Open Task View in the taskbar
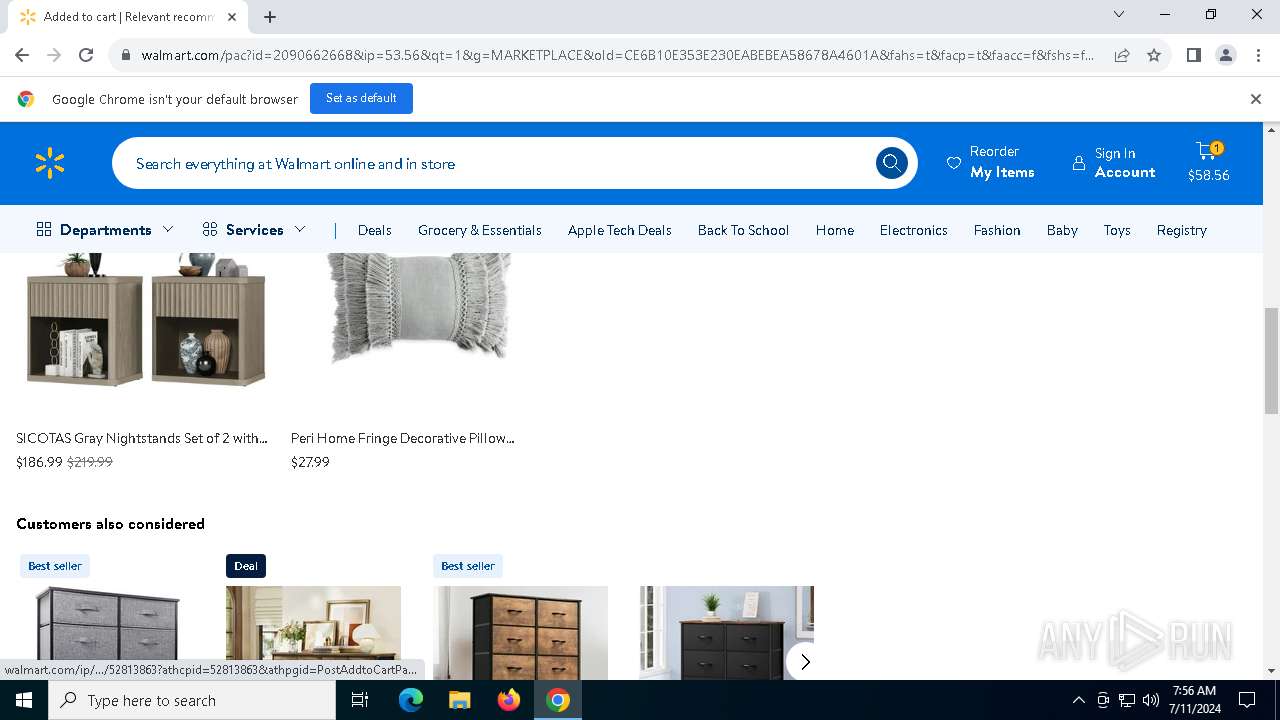1280x720 pixels. [x=360, y=700]
